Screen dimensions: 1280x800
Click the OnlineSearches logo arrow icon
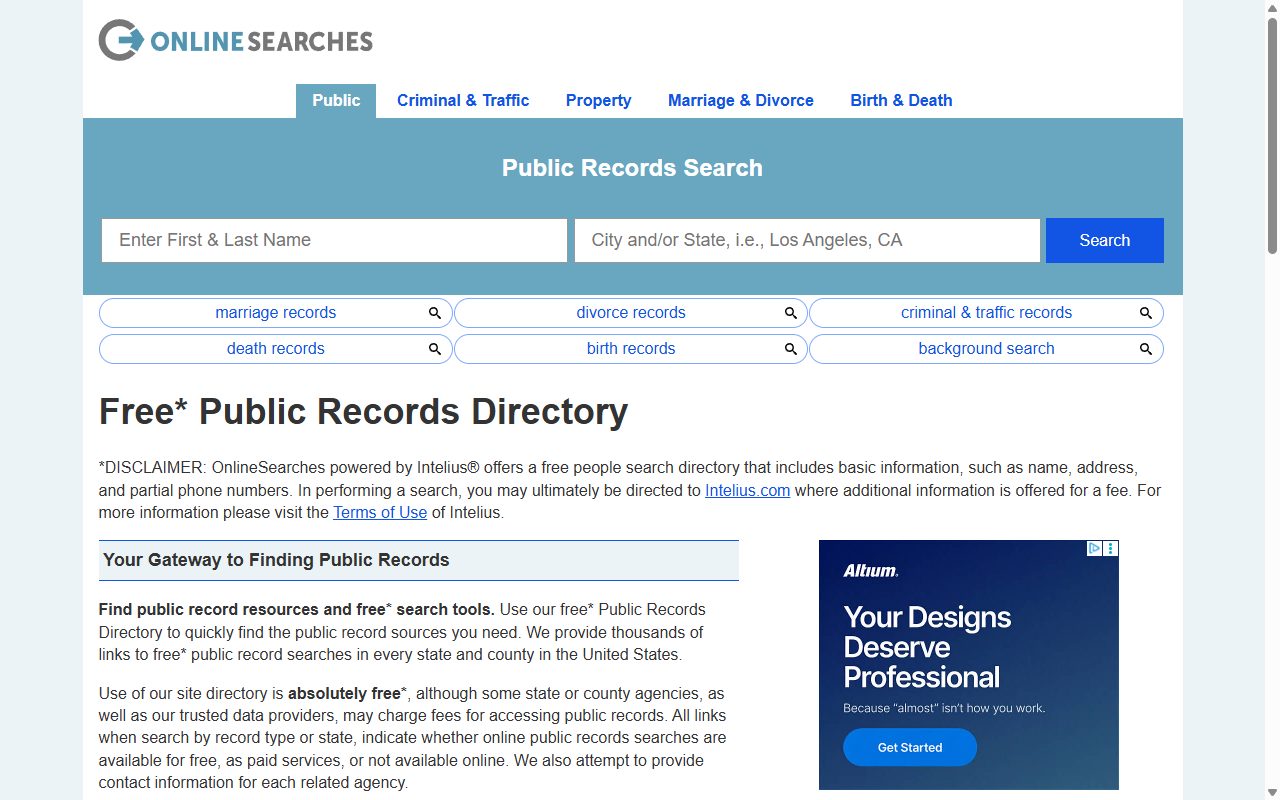coord(121,40)
